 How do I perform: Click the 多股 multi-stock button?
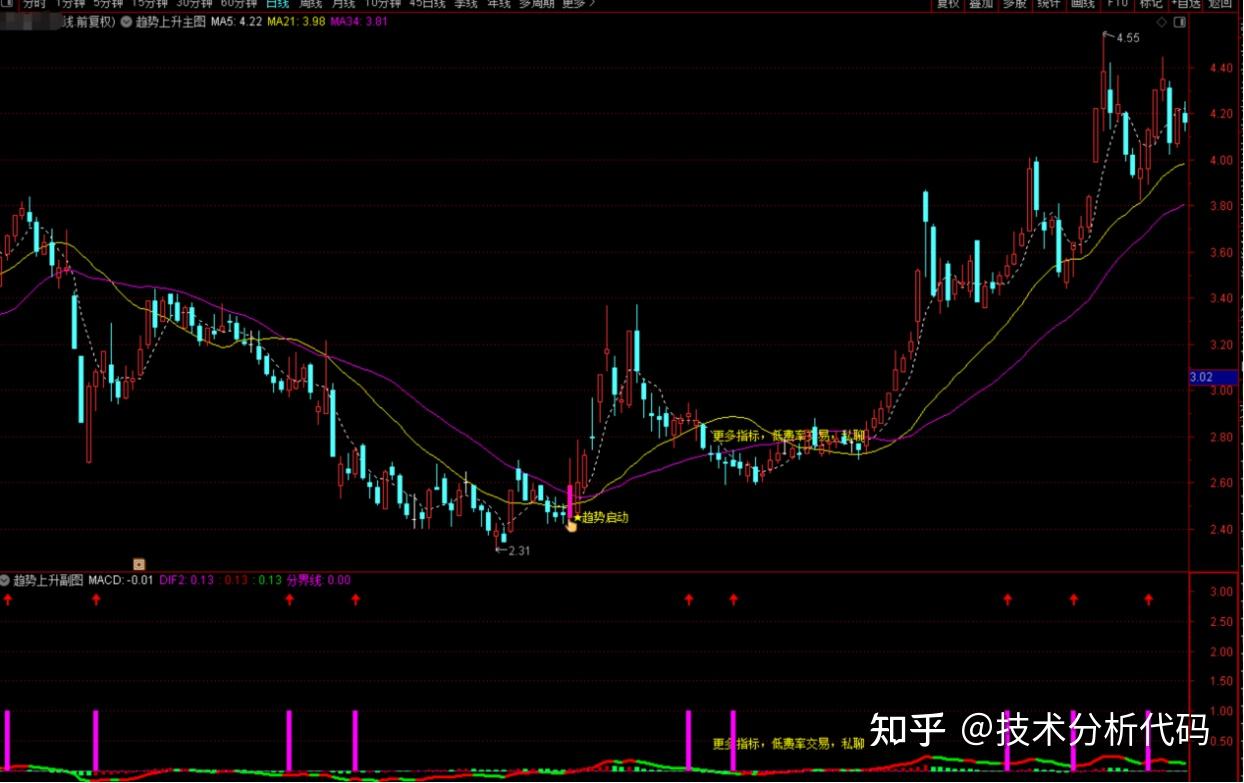(x=1014, y=4)
